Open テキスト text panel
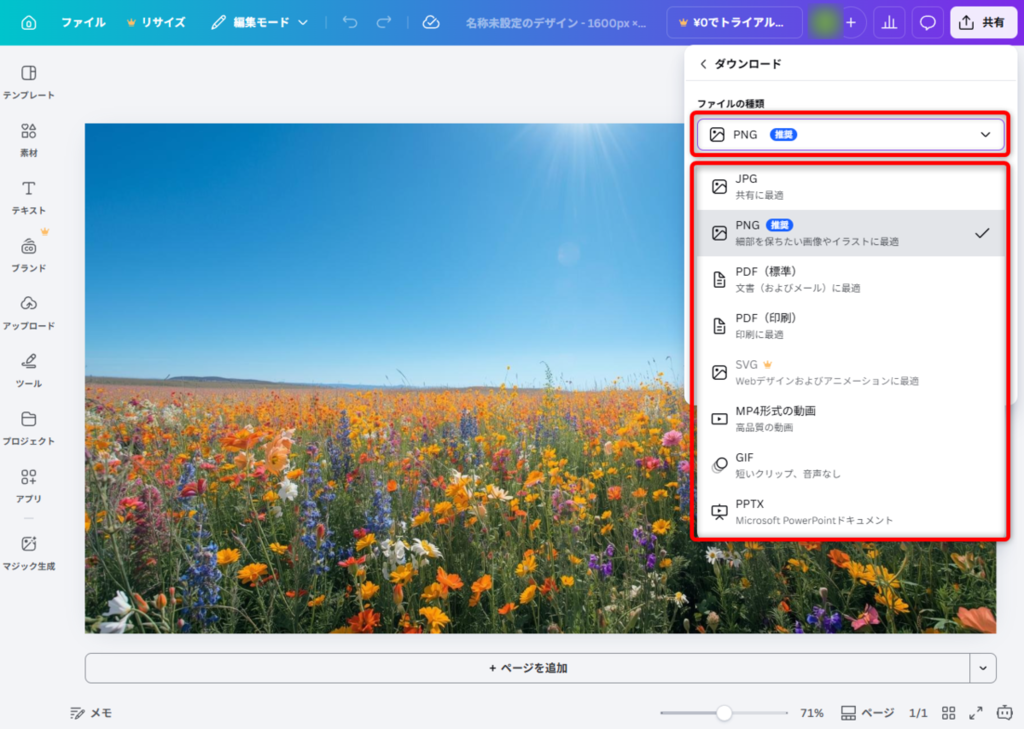The width and height of the screenshot is (1024, 729). click(29, 197)
